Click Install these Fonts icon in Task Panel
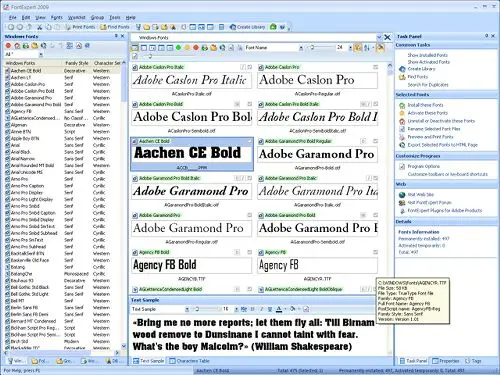500x375 pixels. click(402, 105)
